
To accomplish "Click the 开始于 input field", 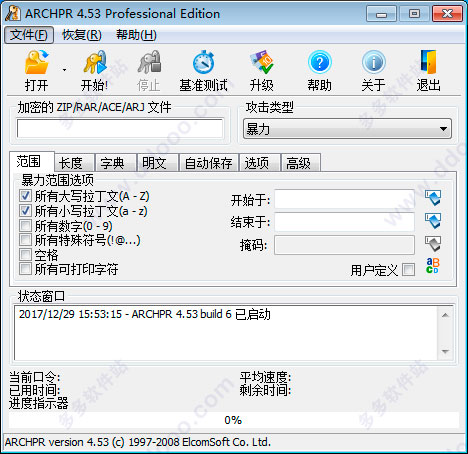I will (345, 199).
